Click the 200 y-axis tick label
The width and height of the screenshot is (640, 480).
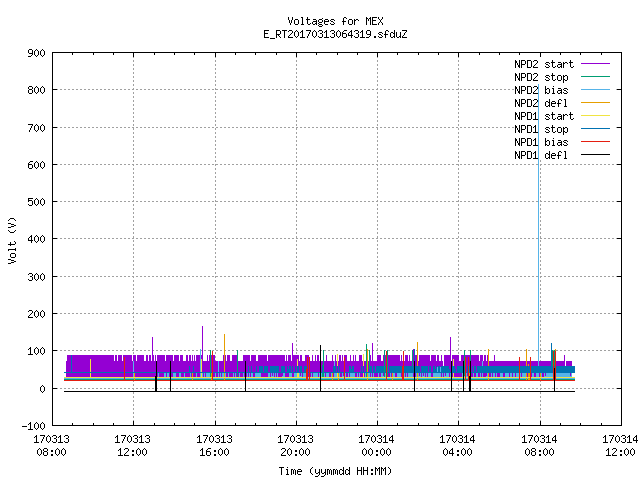tap(36, 314)
